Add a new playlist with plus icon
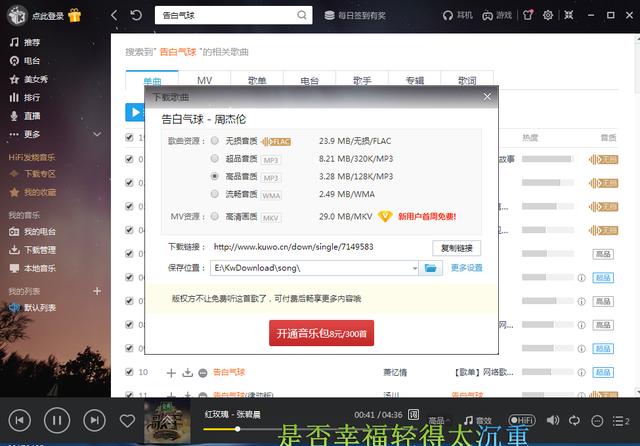 (97, 291)
